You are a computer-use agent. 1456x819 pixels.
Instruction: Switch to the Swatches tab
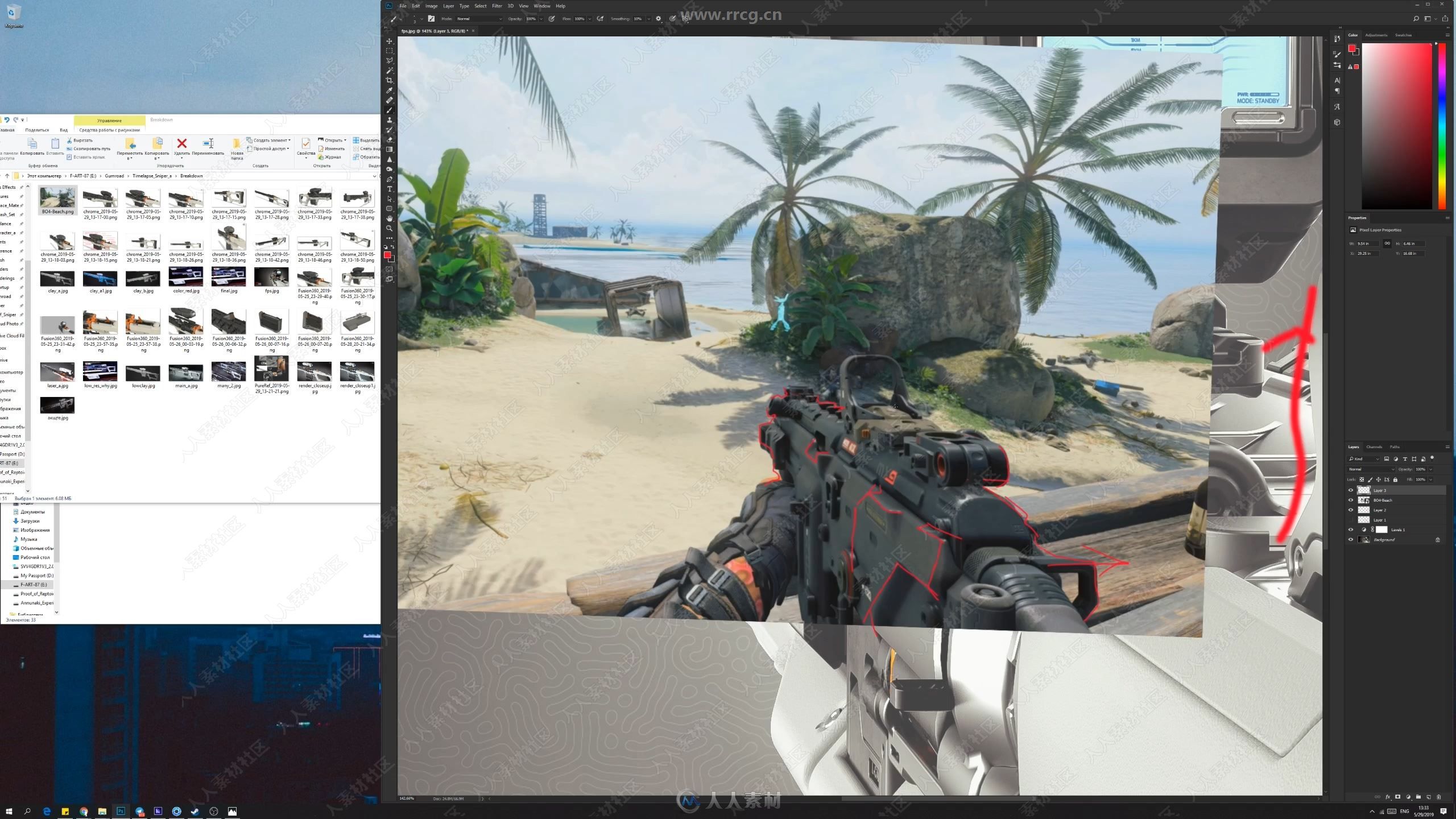tap(1403, 35)
